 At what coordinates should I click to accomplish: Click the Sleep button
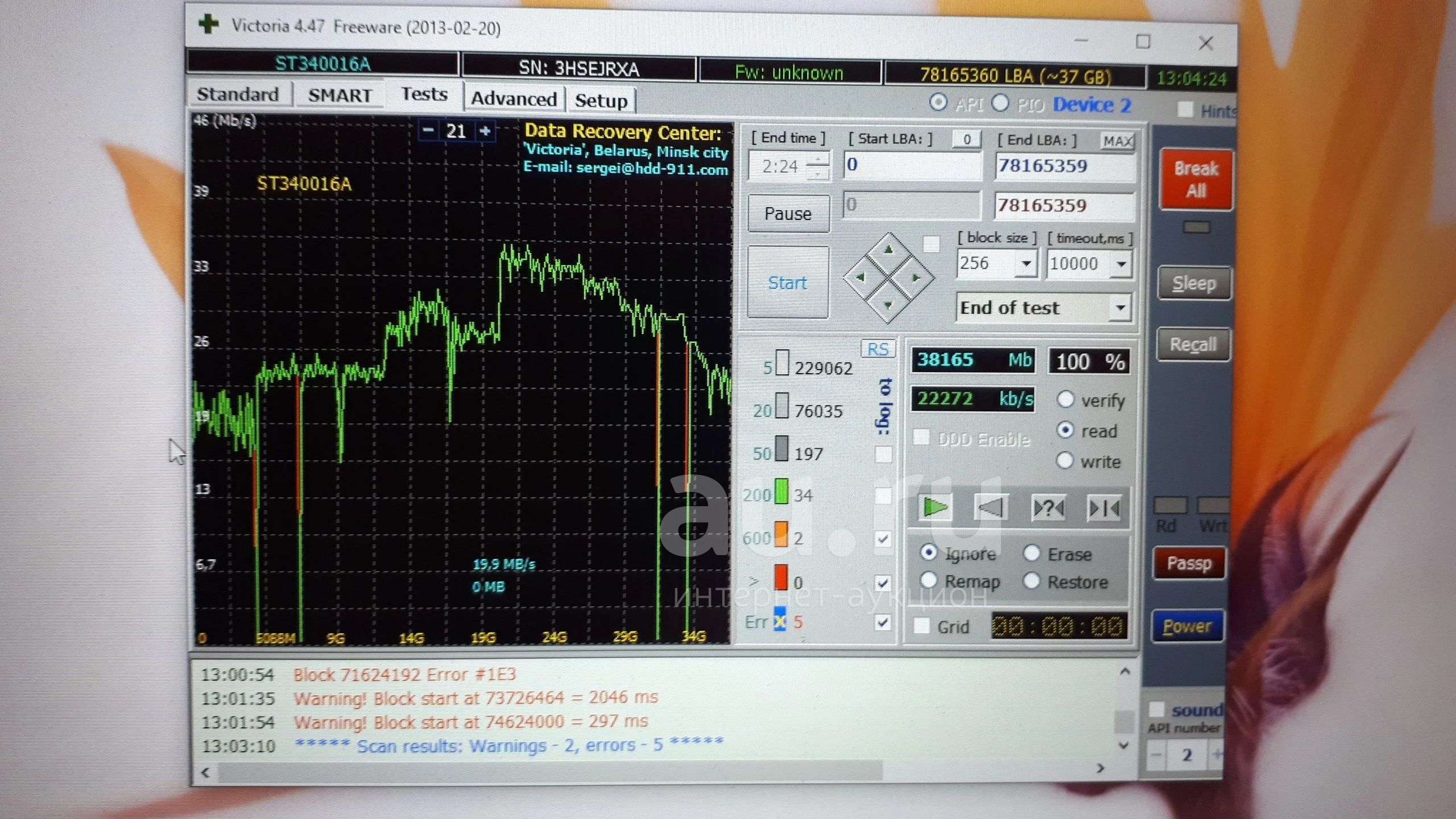click(1194, 283)
